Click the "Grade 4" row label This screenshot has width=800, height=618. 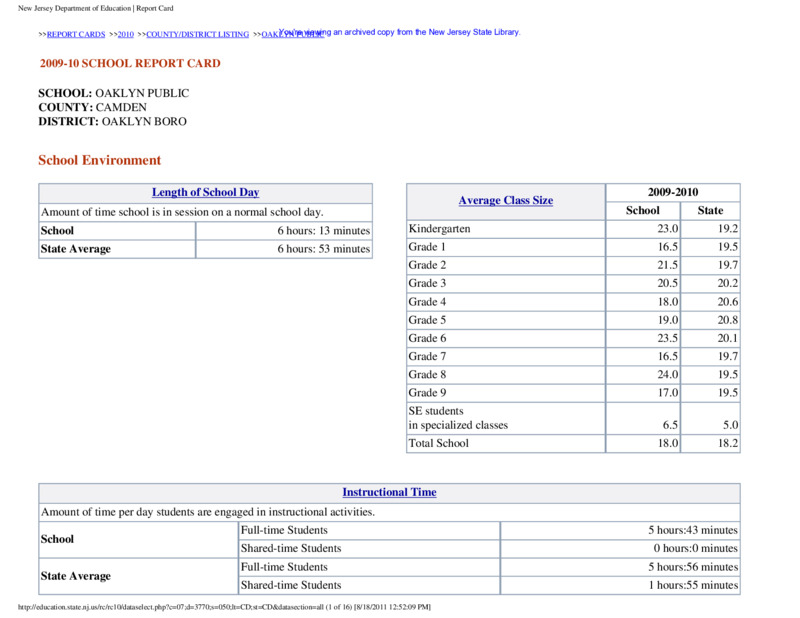[x=427, y=302]
